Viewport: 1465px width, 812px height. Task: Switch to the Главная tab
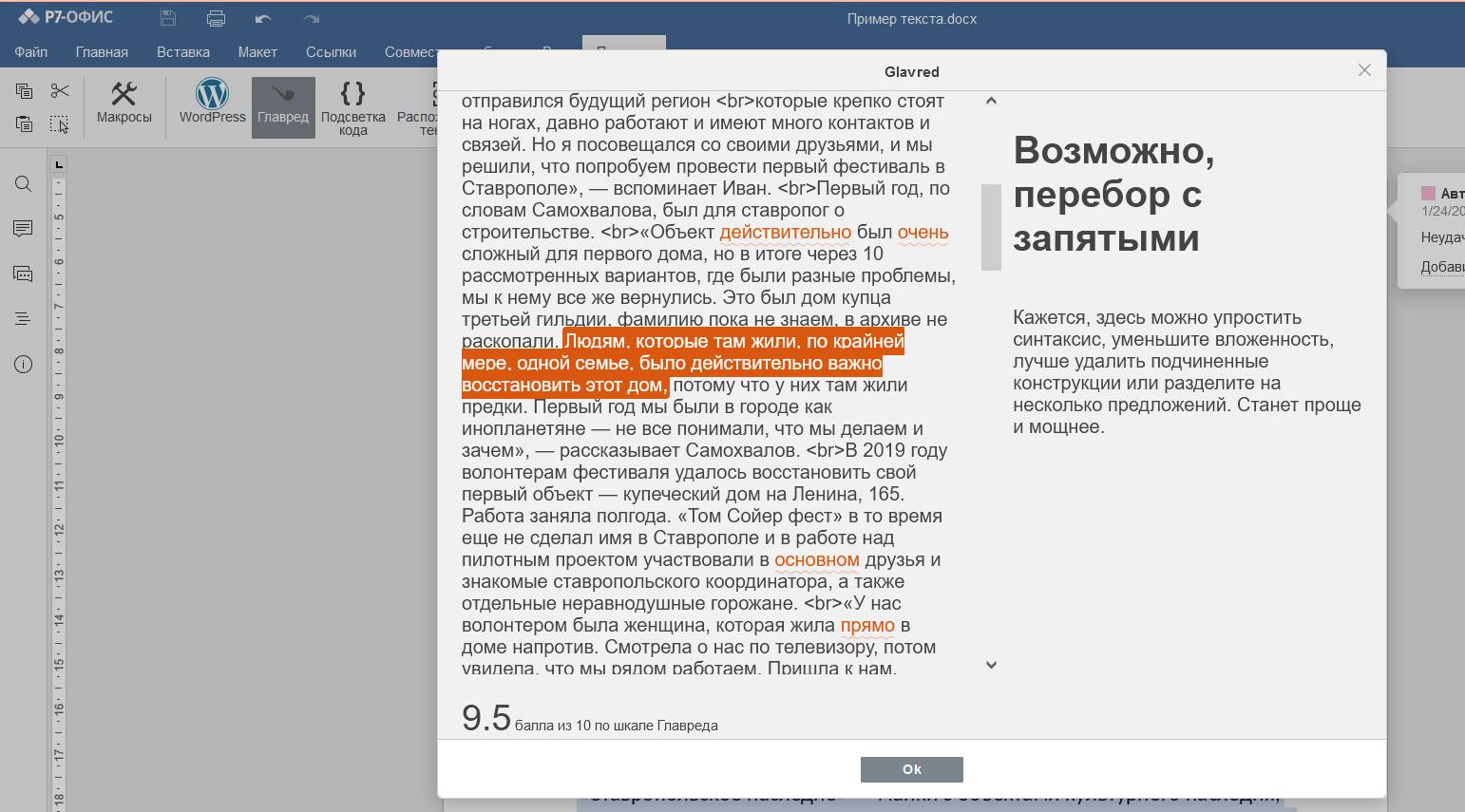[102, 52]
